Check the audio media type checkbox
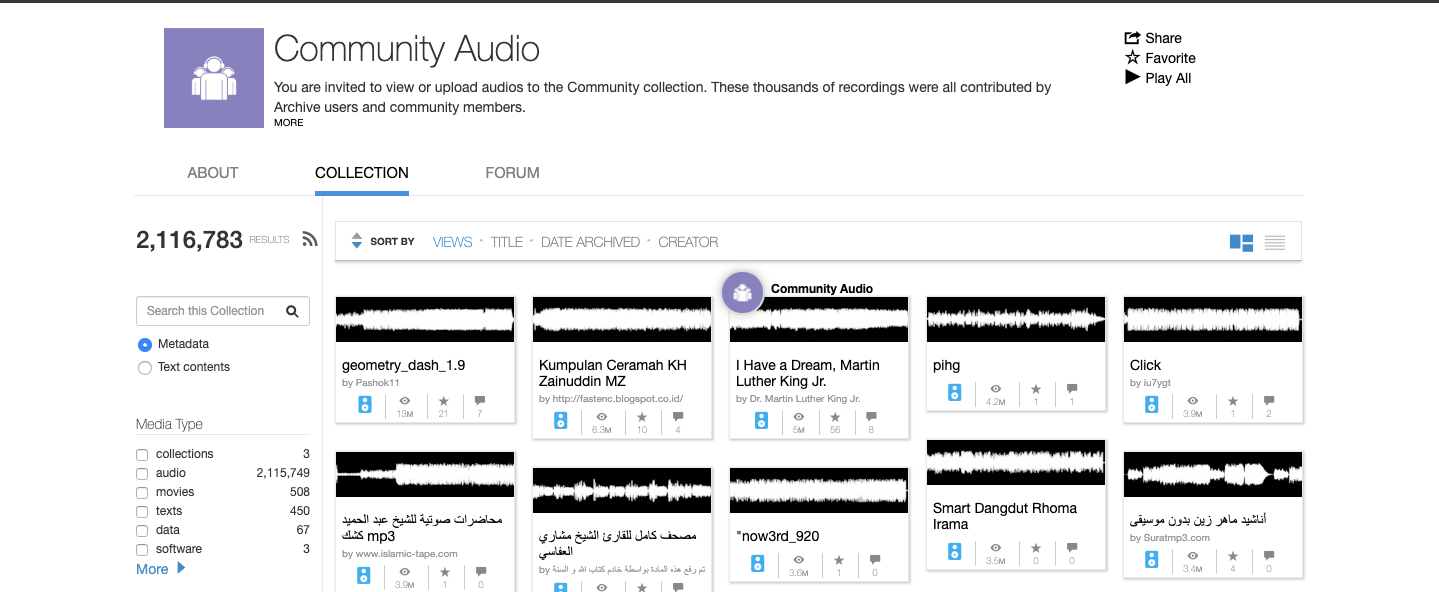The height and width of the screenshot is (592, 1439). [x=142, y=473]
